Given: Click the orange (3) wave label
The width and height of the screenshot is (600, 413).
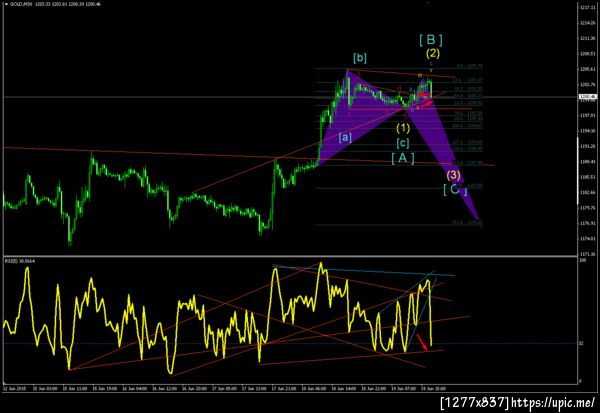Looking at the screenshot, I should coord(453,175).
